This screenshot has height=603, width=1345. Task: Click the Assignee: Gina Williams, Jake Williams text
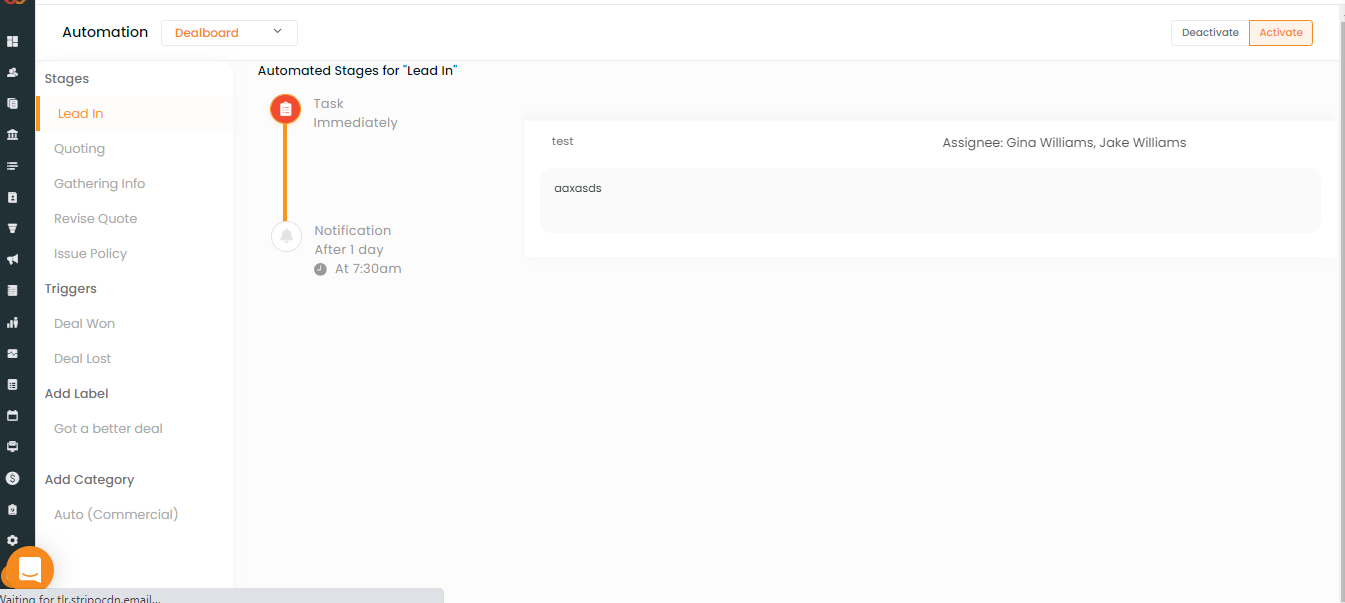point(1064,143)
